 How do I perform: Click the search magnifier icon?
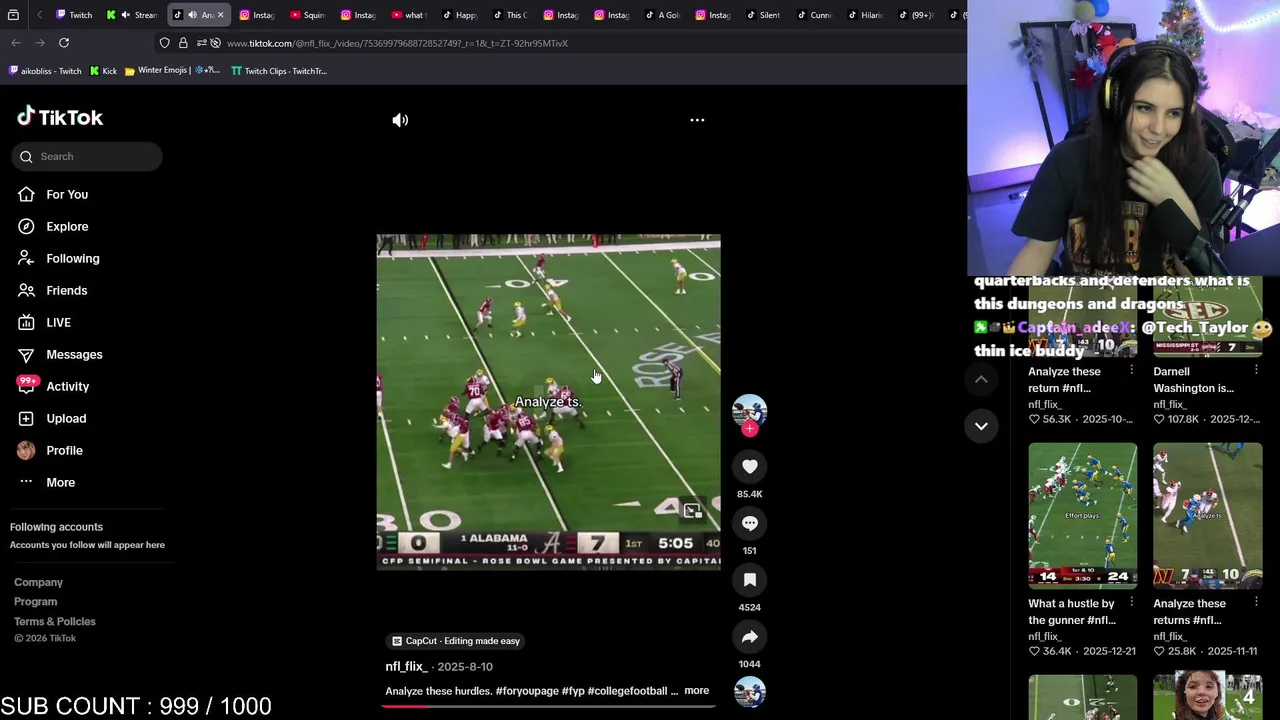(27, 156)
